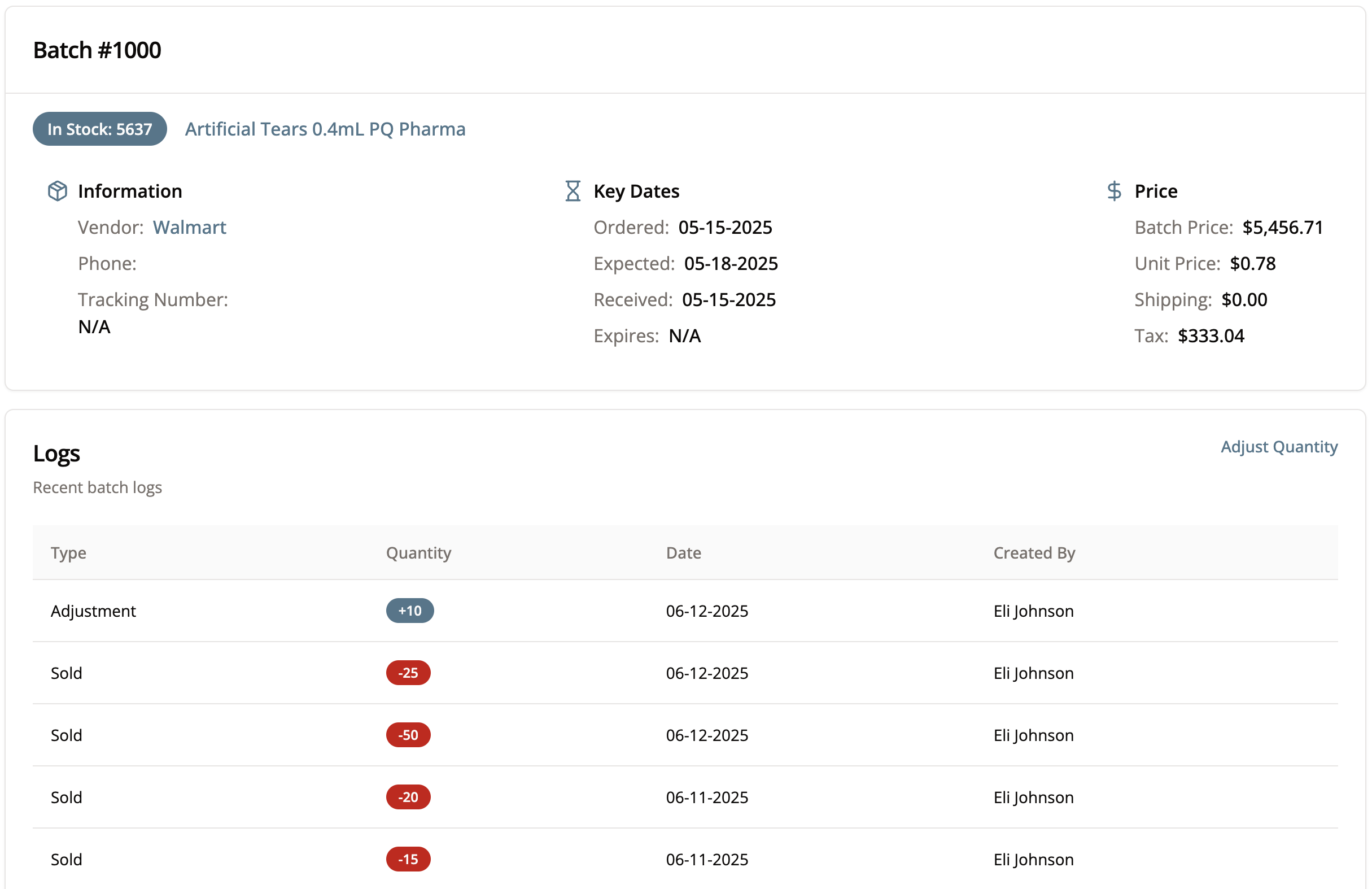
Task: Click the Key Dates hourglass icon
Action: [573, 191]
